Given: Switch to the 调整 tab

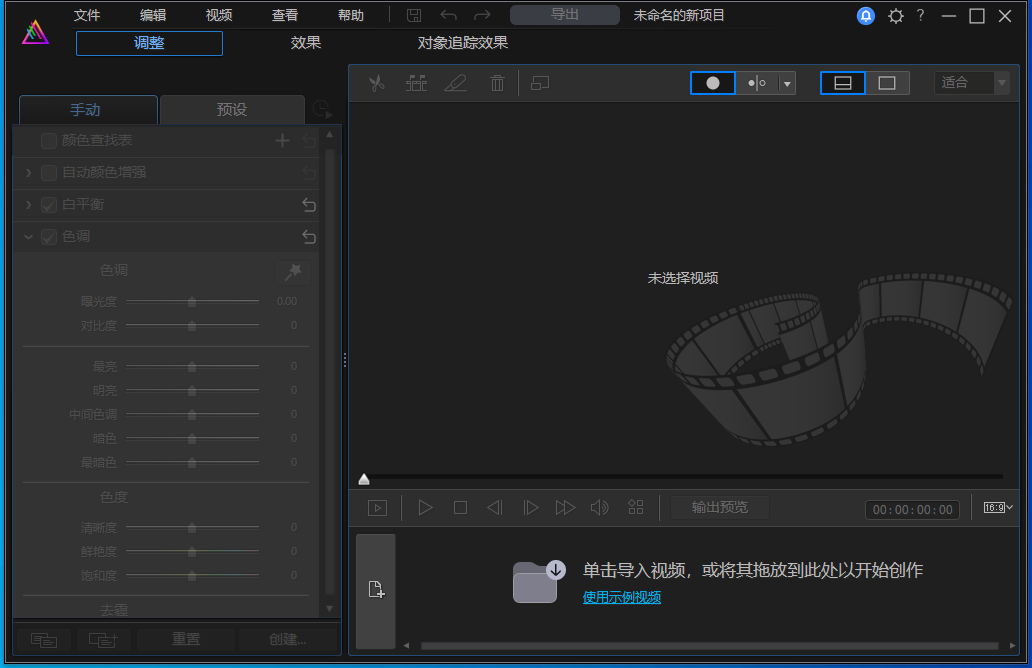Looking at the screenshot, I should click(x=149, y=43).
